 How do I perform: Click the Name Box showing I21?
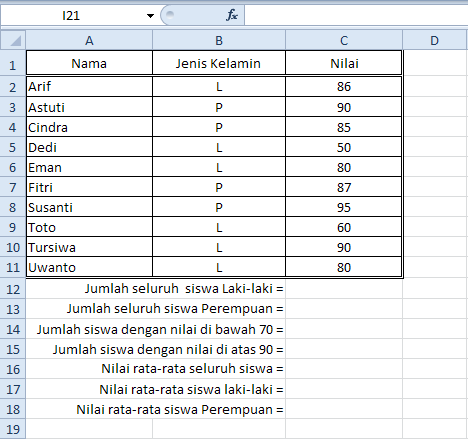[71, 16]
